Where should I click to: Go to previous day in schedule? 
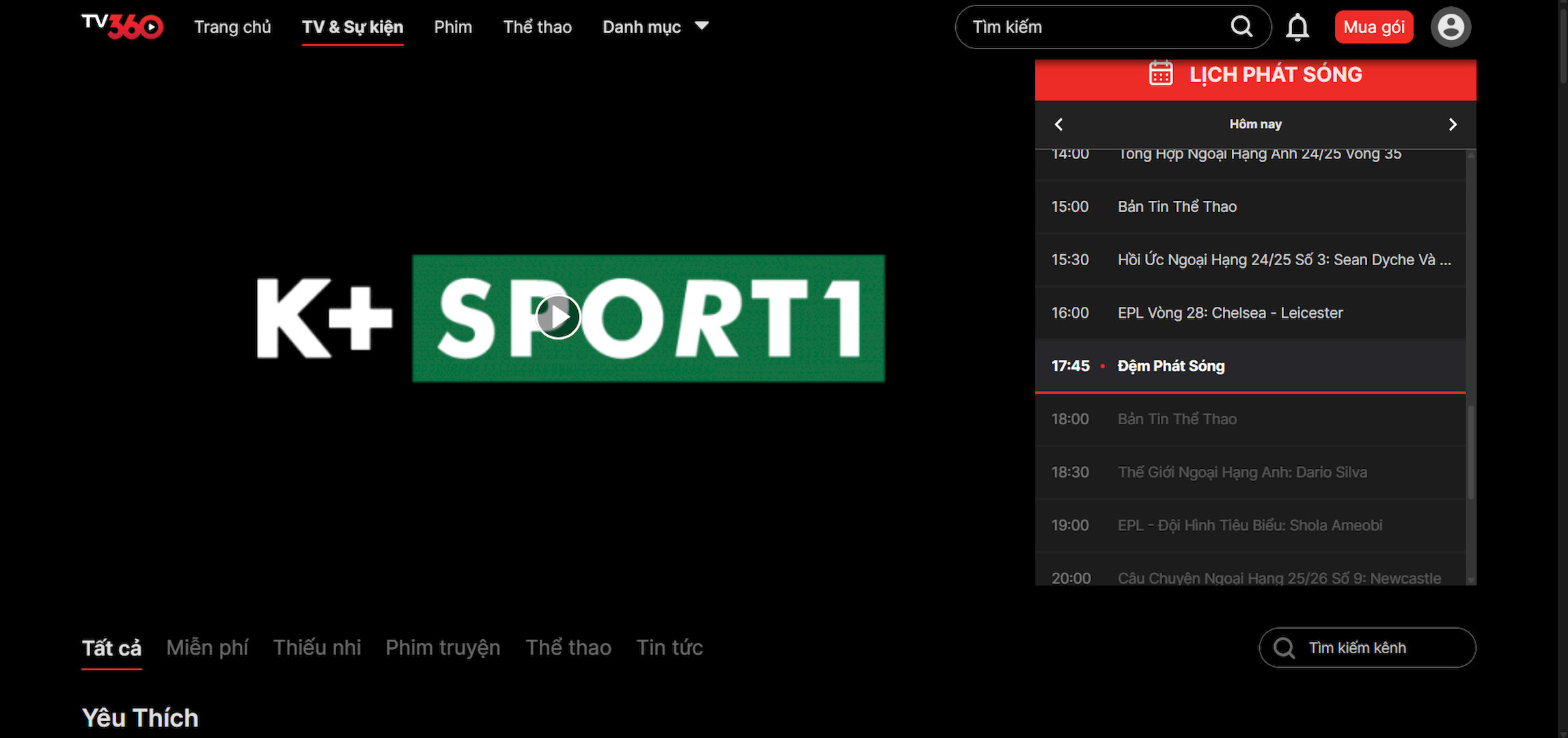pos(1059,124)
